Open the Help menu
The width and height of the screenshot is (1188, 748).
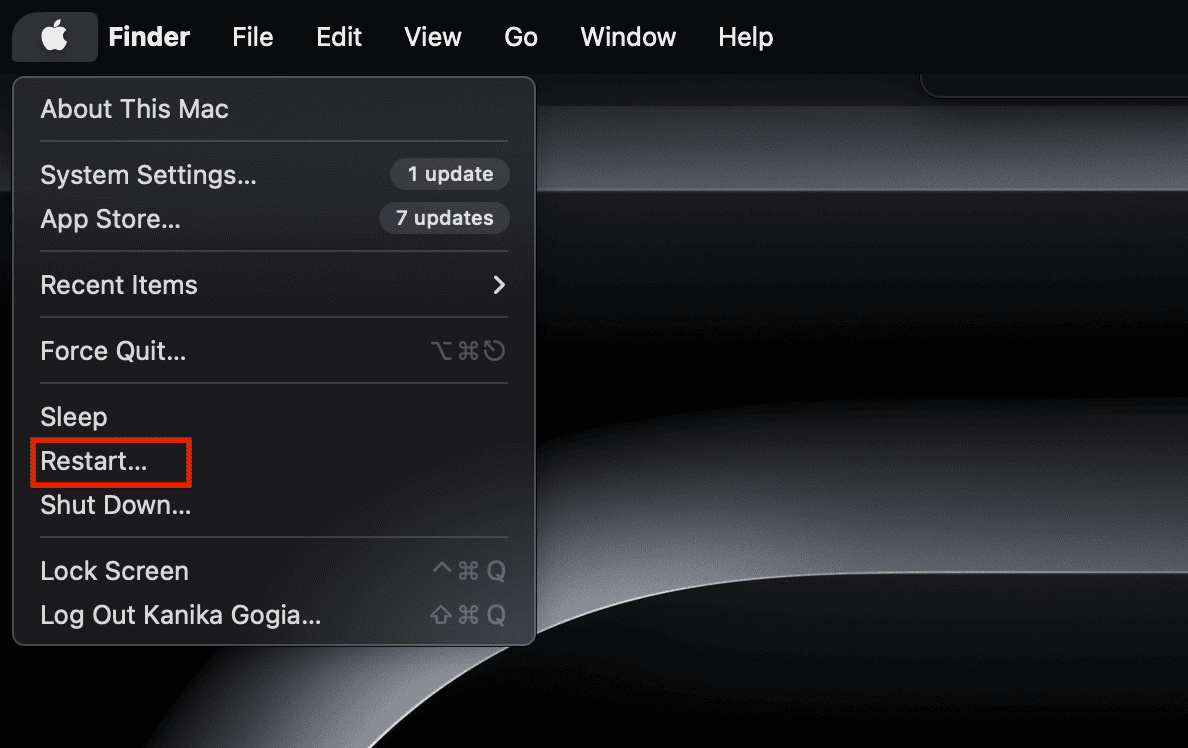pyautogui.click(x=745, y=37)
